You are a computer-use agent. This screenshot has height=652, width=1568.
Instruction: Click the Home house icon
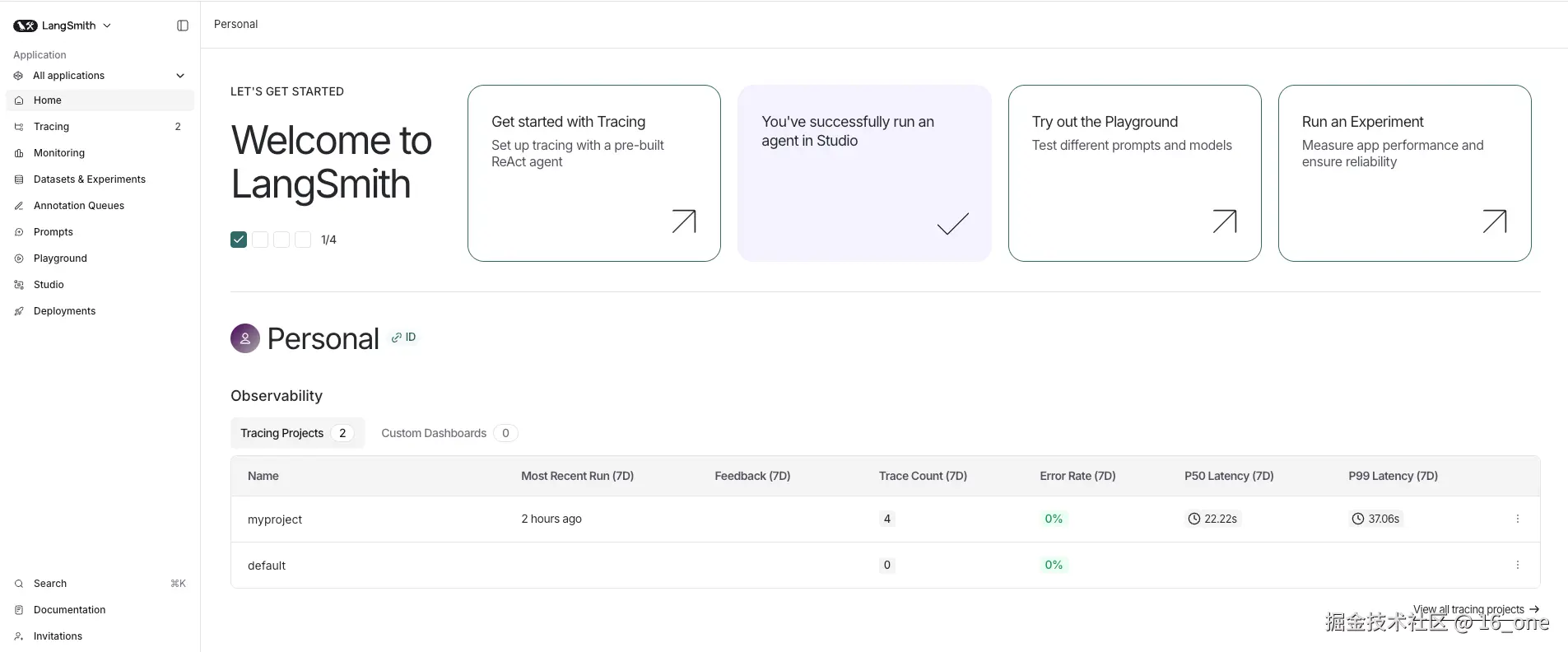[18, 100]
